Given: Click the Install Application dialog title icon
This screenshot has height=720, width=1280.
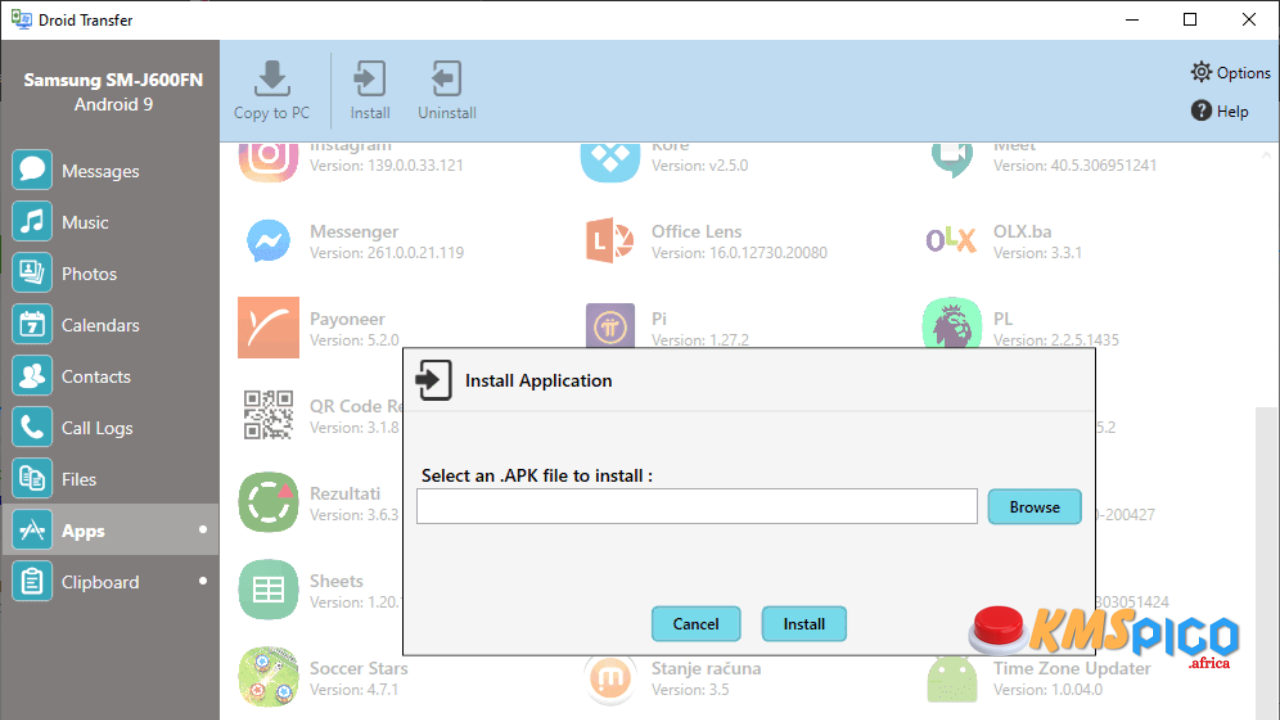Looking at the screenshot, I should click(x=434, y=380).
